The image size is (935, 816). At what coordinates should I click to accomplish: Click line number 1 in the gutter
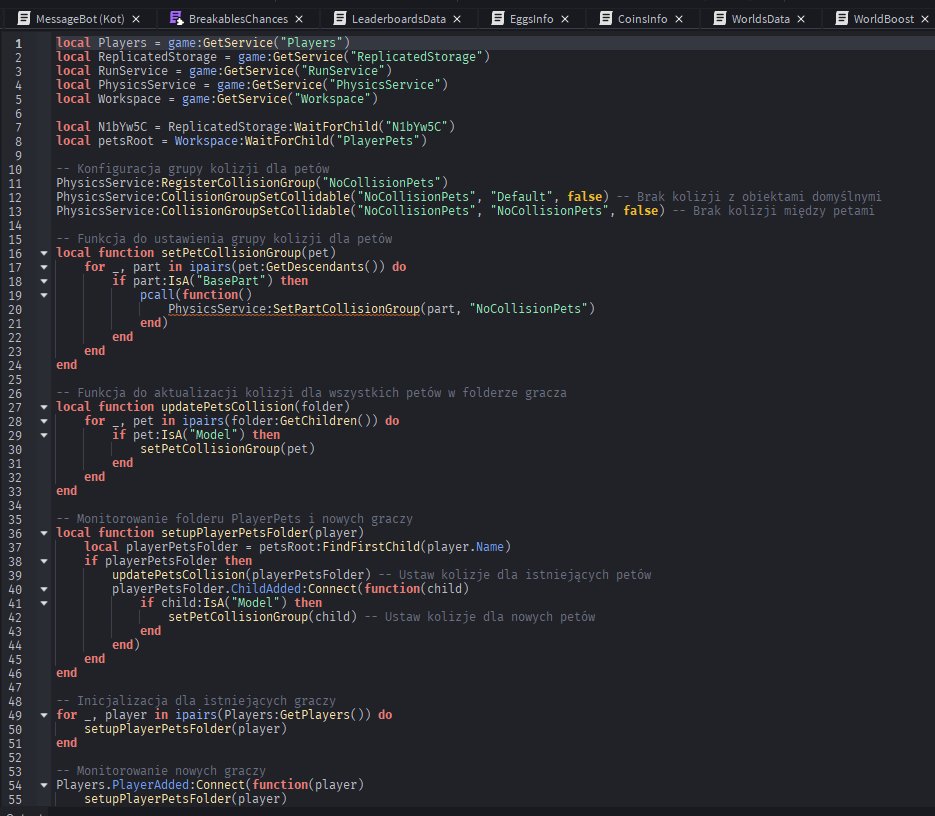(18, 43)
